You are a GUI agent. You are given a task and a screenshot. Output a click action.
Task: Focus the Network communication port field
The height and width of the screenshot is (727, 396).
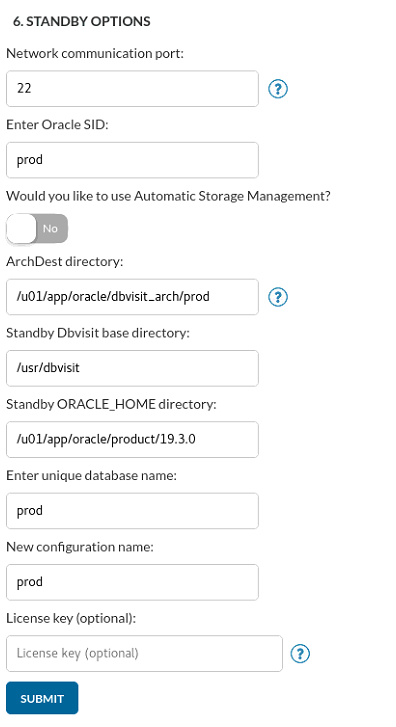[132, 89]
